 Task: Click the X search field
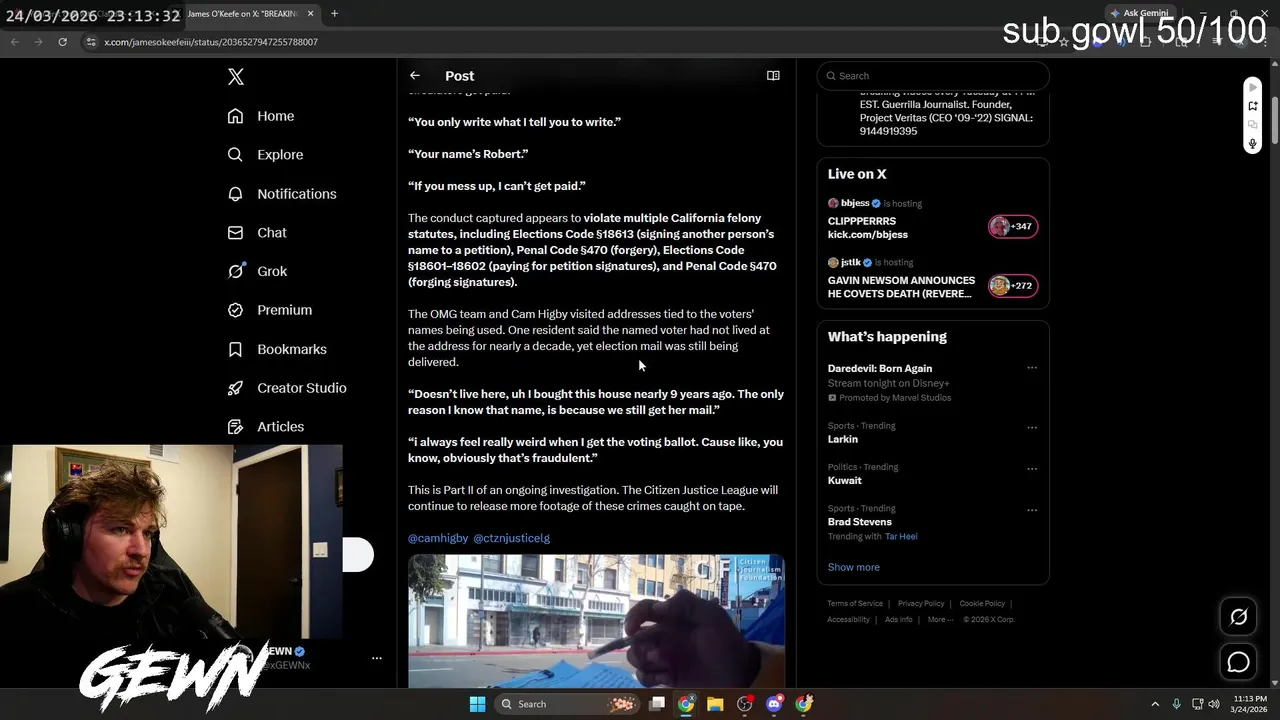(x=933, y=76)
